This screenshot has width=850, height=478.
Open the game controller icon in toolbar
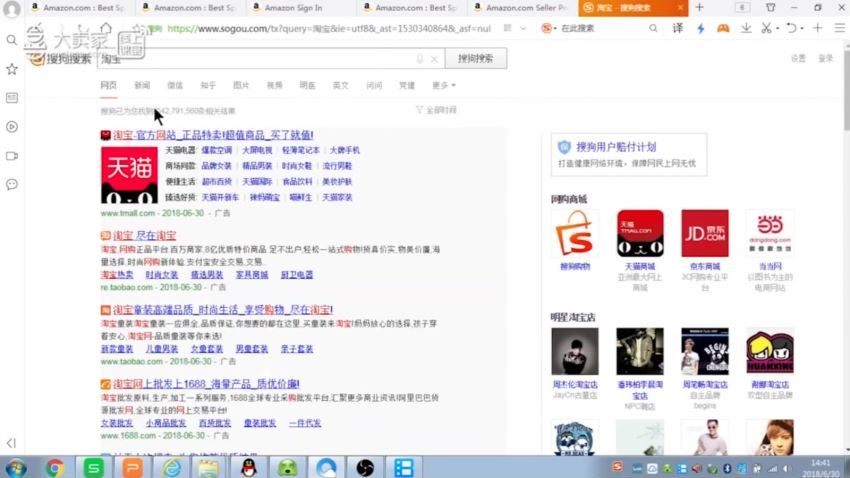pos(723,28)
